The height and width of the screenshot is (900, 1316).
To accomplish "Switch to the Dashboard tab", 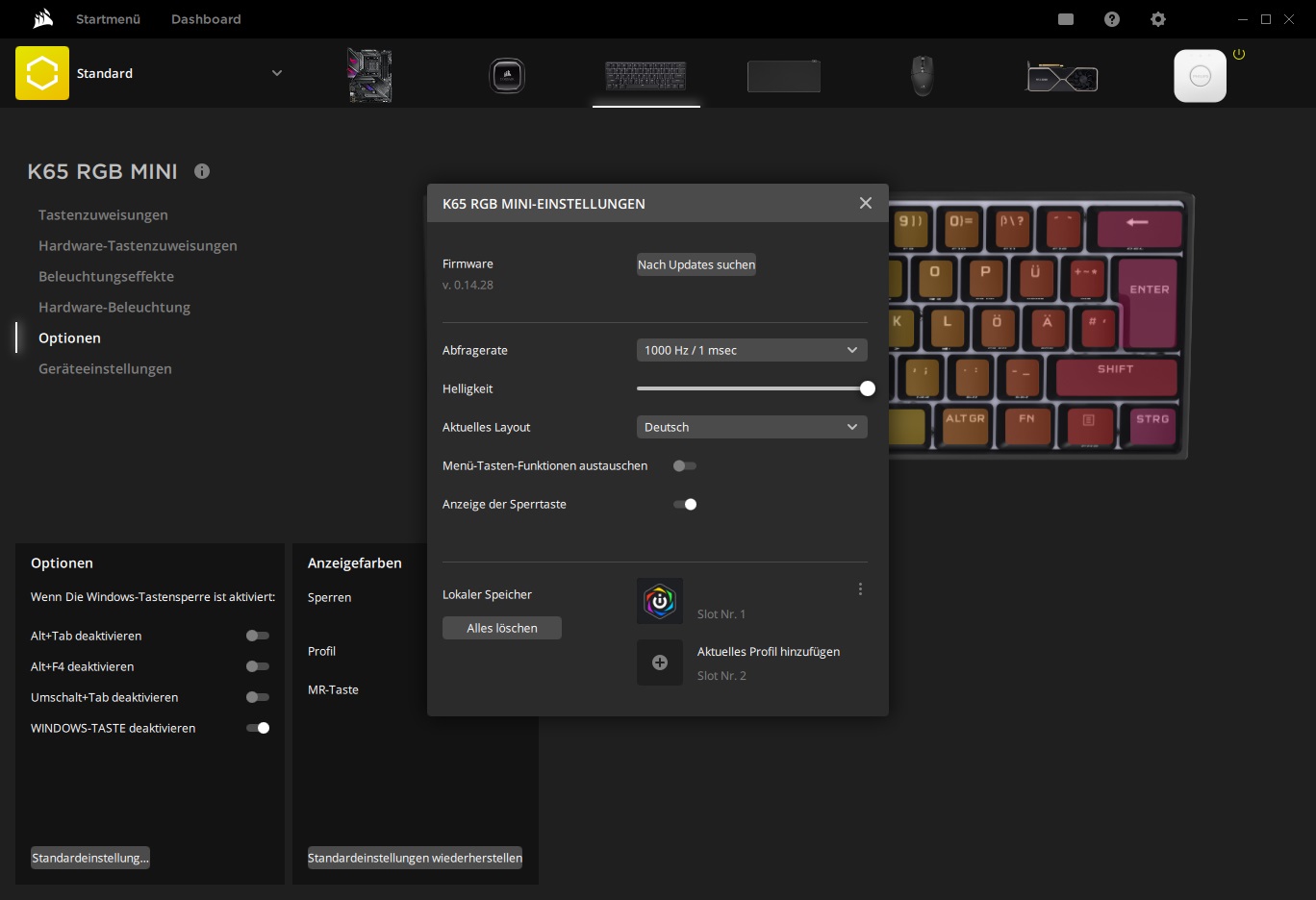I will click(206, 19).
